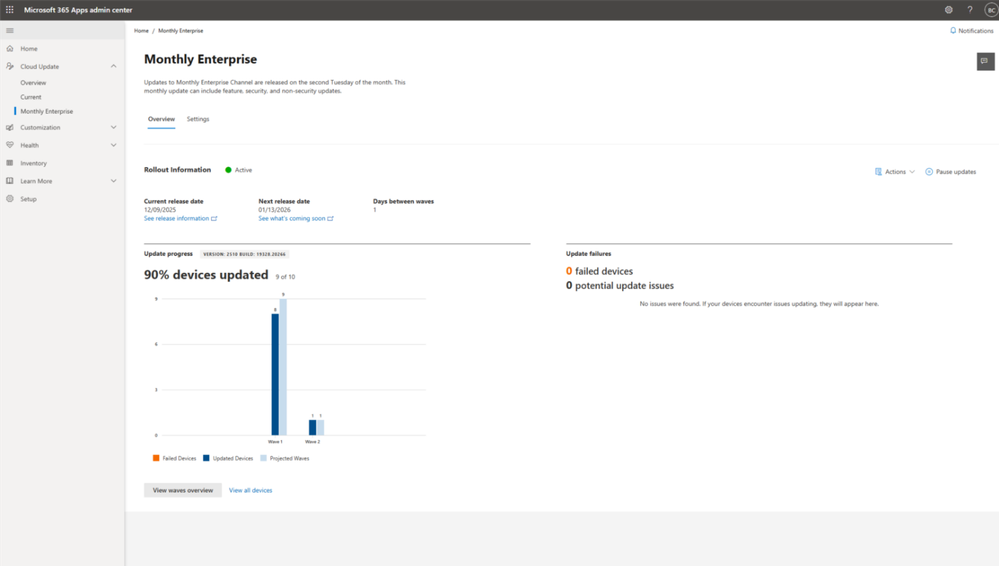Image resolution: width=999 pixels, height=566 pixels.
Task: Click the next release date 01/13/2026
Action: pos(274,210)
